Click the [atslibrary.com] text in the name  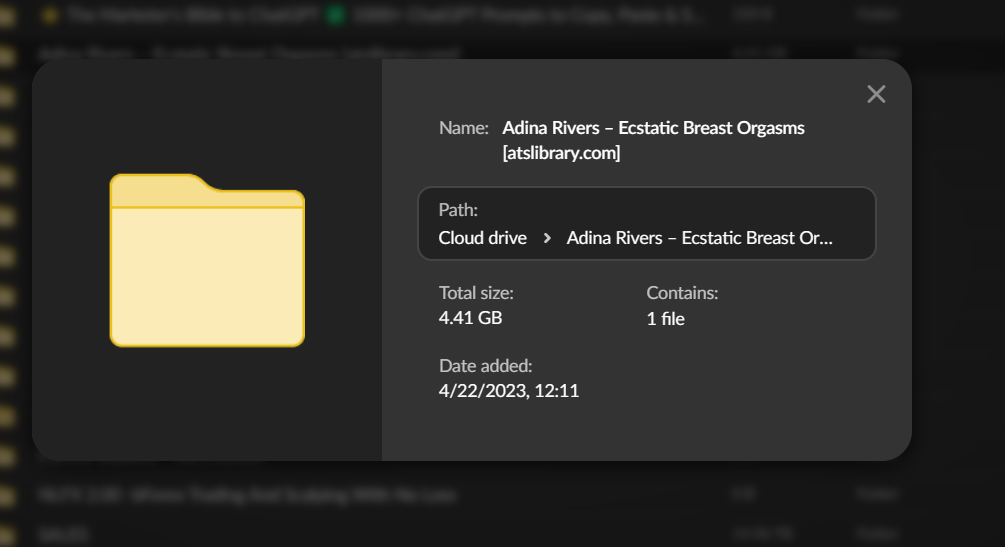(561, 153)
